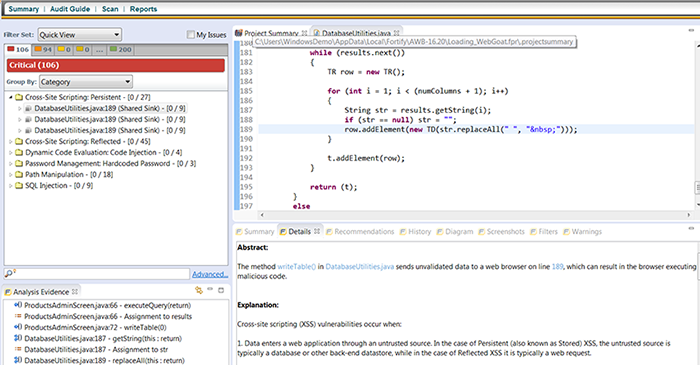The width and height of the screenshot is (700, 365).
Task: Select the more folders ellipsis tab
Action: 99,50
